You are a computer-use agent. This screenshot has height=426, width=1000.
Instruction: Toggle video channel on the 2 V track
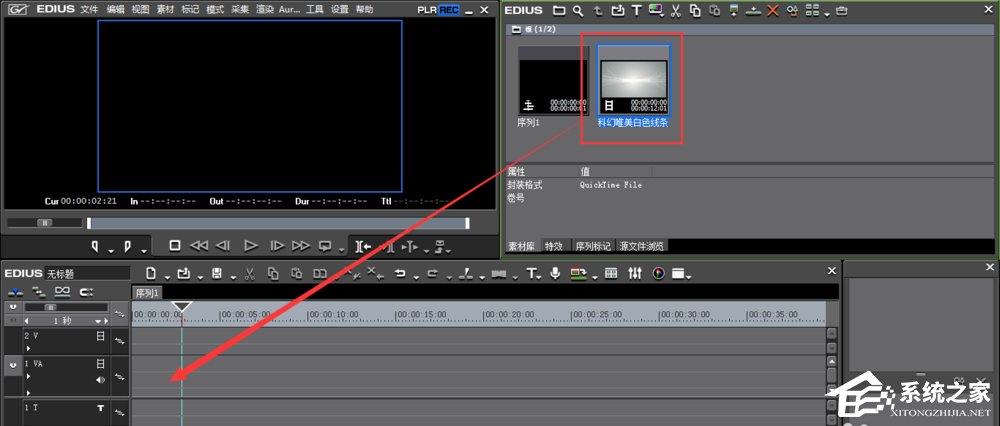100,337
